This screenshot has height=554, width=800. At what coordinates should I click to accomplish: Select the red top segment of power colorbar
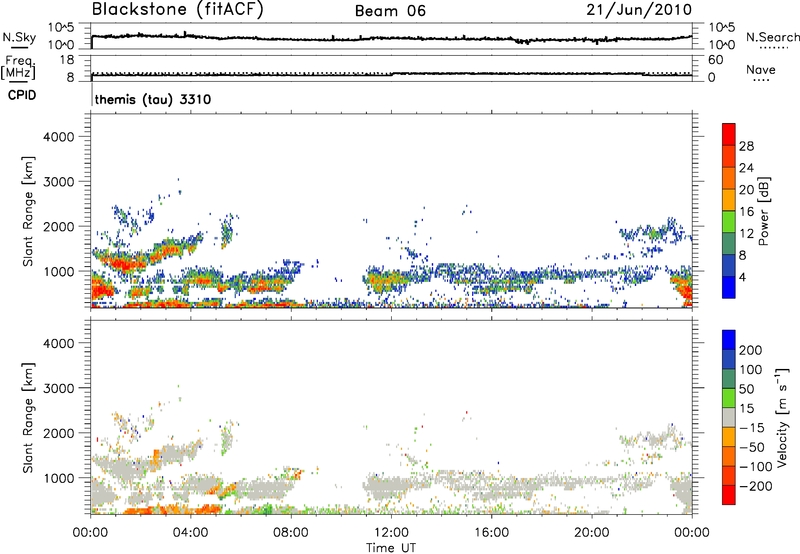click(x=729, y=134)
